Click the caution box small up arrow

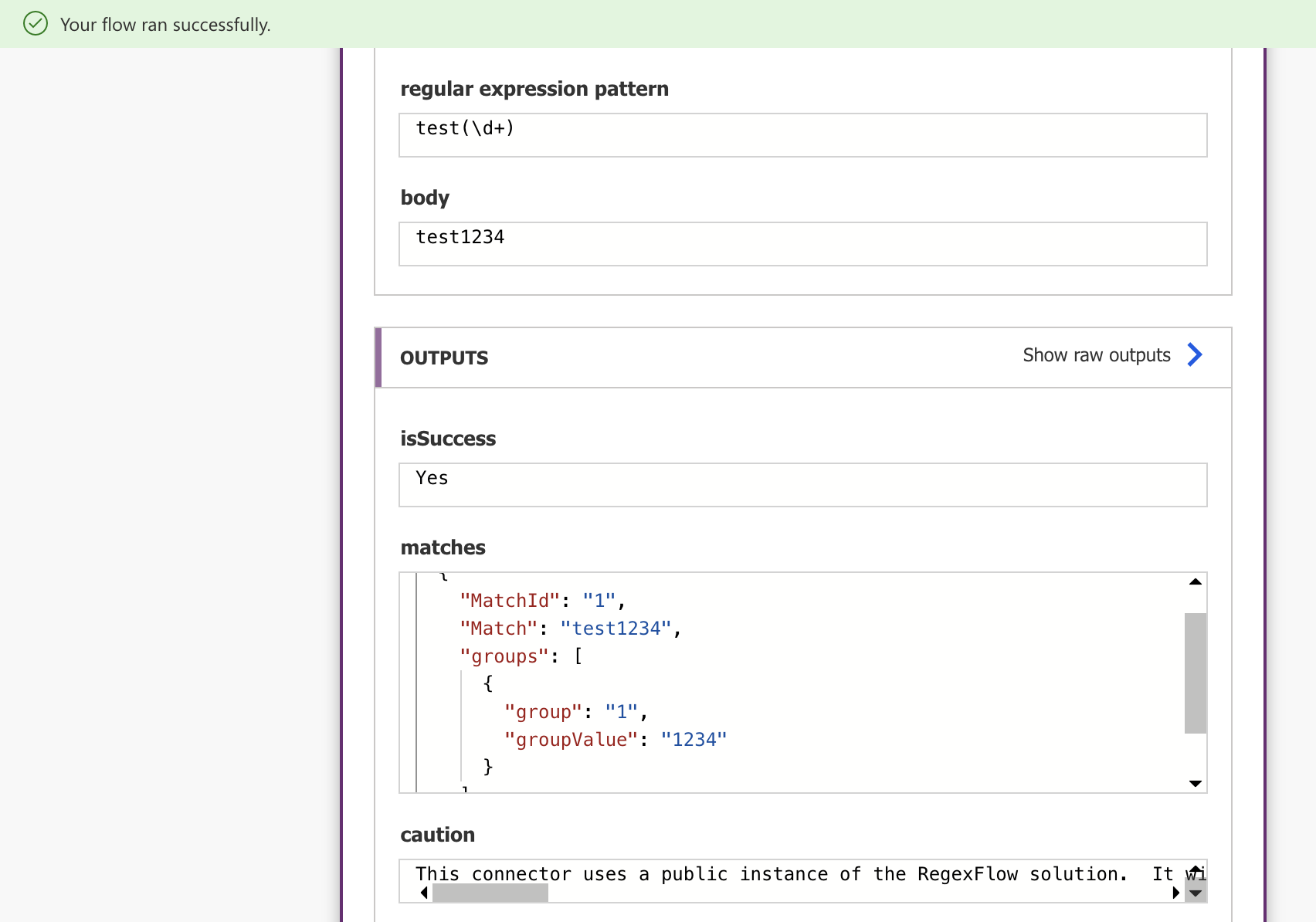click(x=1196, y=869)
